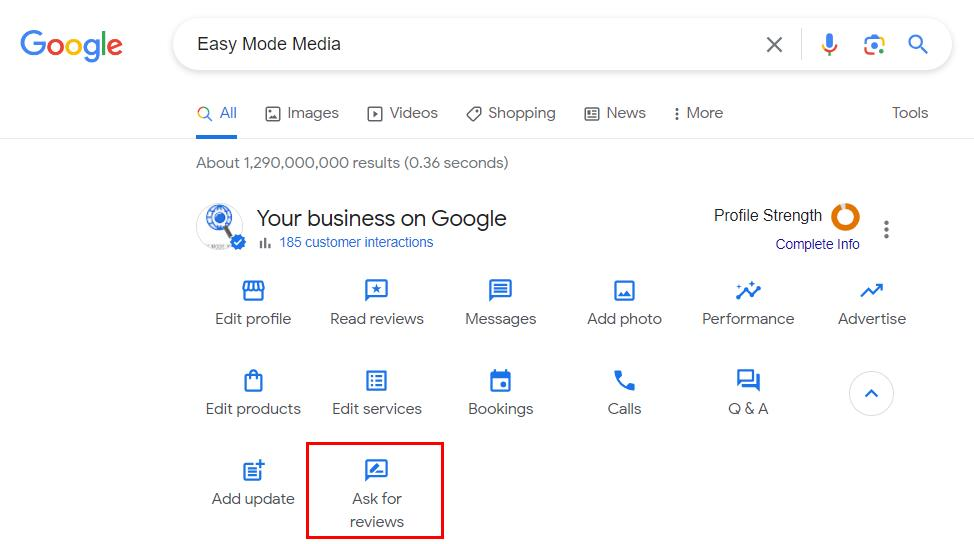This screenshot has height=544, width=974.
Task: Open the Performance sparkle chart icon
Action: pos(748,290)
